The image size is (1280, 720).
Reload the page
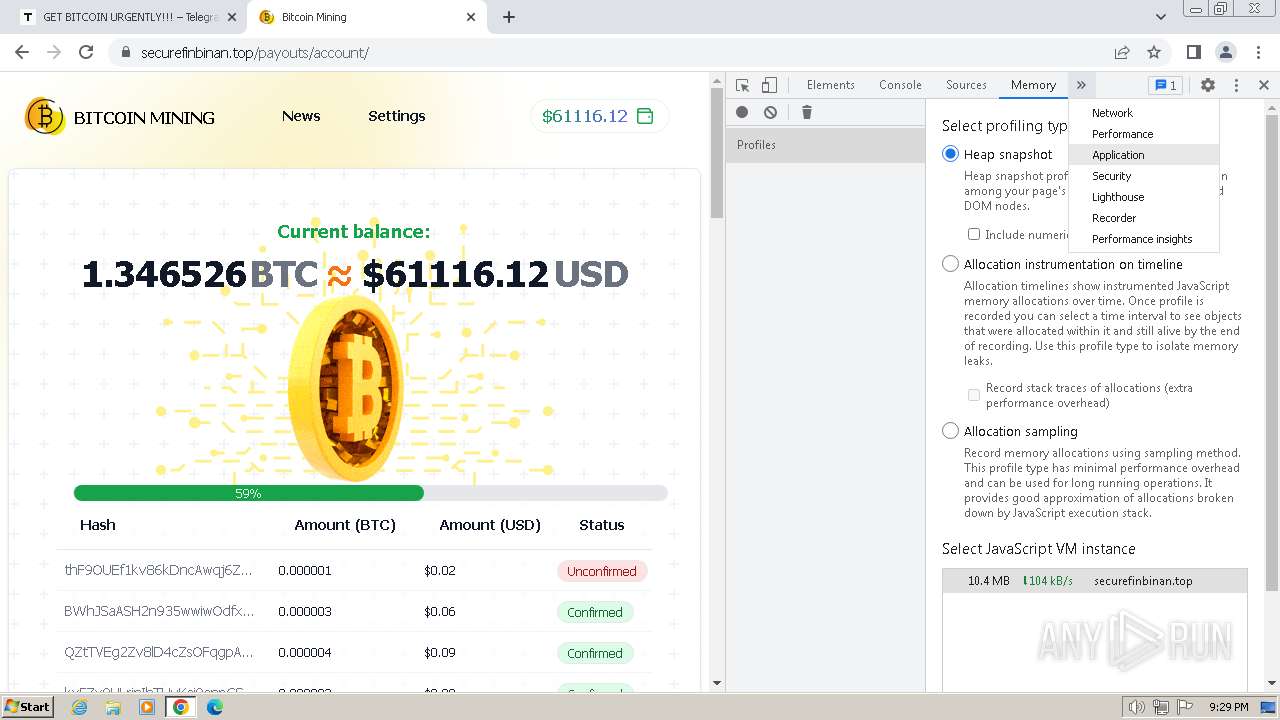click(86, 52)
